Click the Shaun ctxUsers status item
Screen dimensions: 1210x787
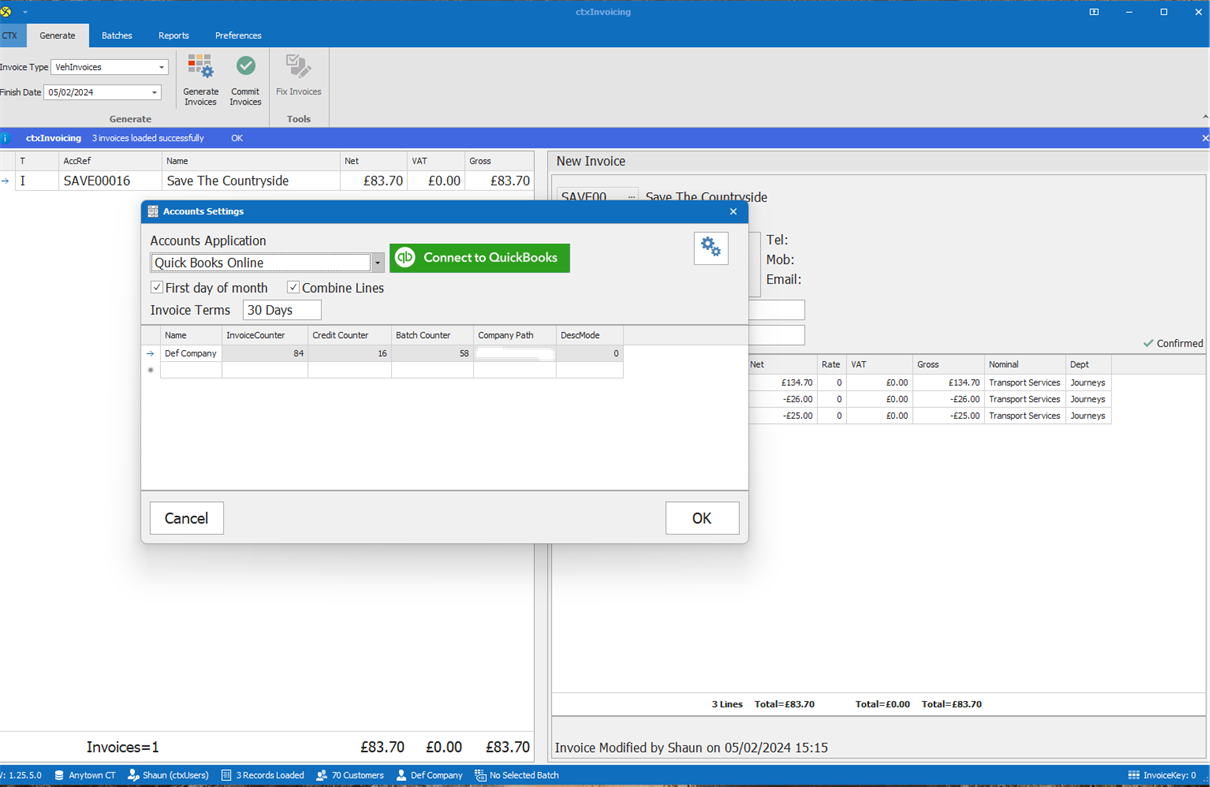[176, 775]
